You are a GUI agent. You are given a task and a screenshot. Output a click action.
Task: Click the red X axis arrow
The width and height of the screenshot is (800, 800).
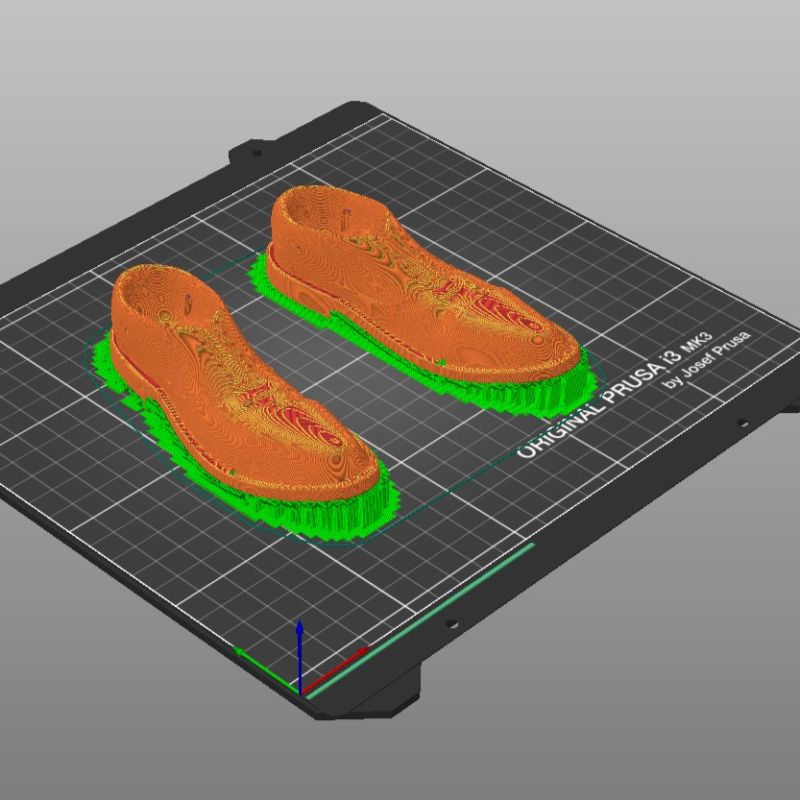[340, 663]
